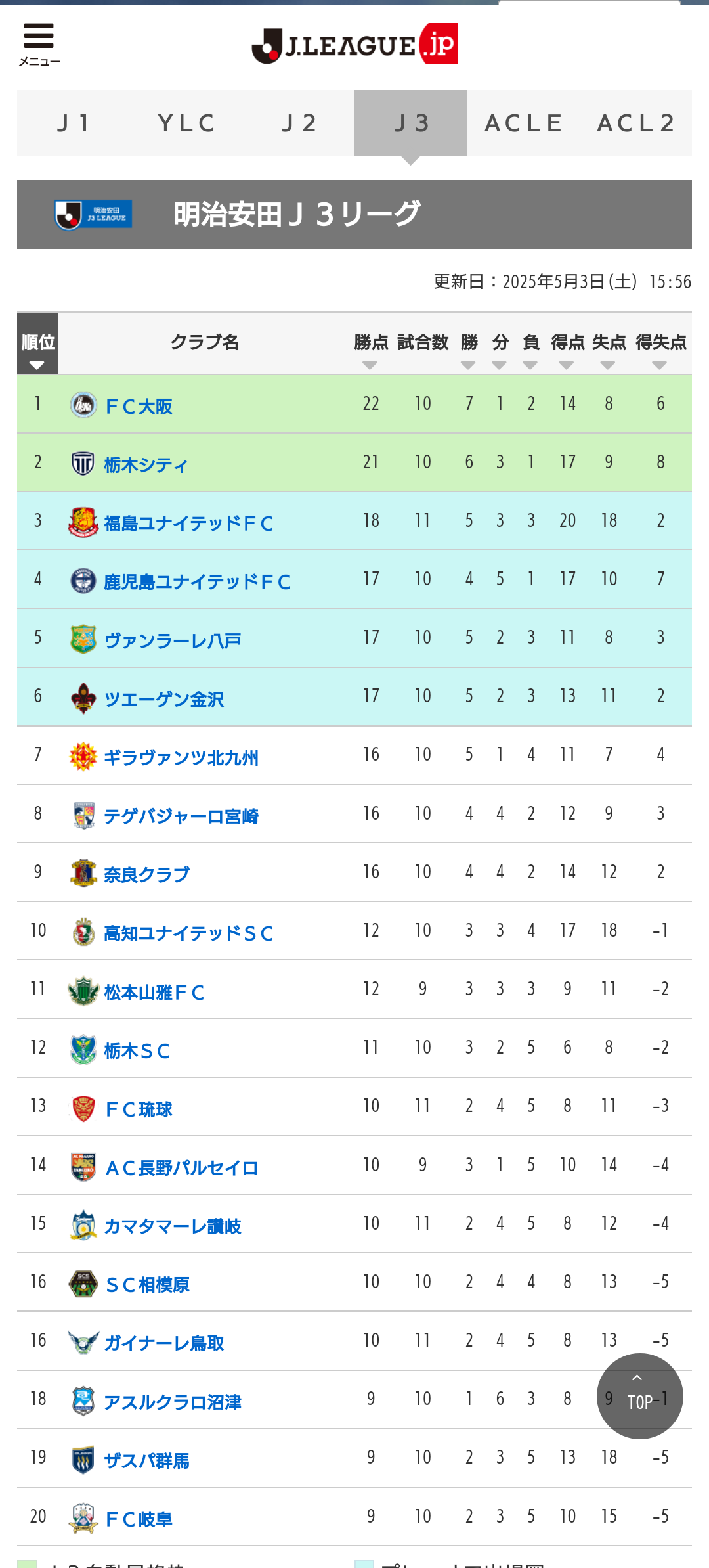Click the 栃木シティ club emblem
Screen dimensions: 709x1568
[x=83, y=464]
